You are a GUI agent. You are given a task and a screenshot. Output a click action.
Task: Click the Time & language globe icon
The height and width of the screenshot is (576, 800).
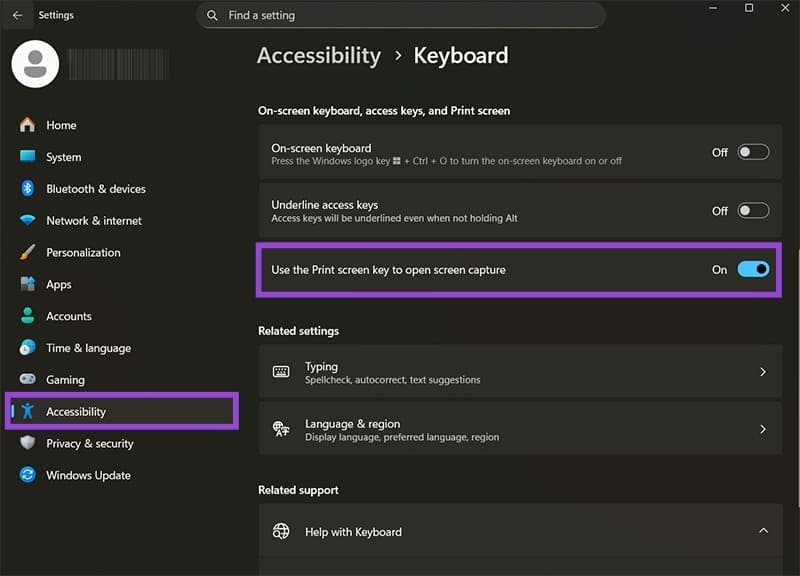(x=27, y=348)
